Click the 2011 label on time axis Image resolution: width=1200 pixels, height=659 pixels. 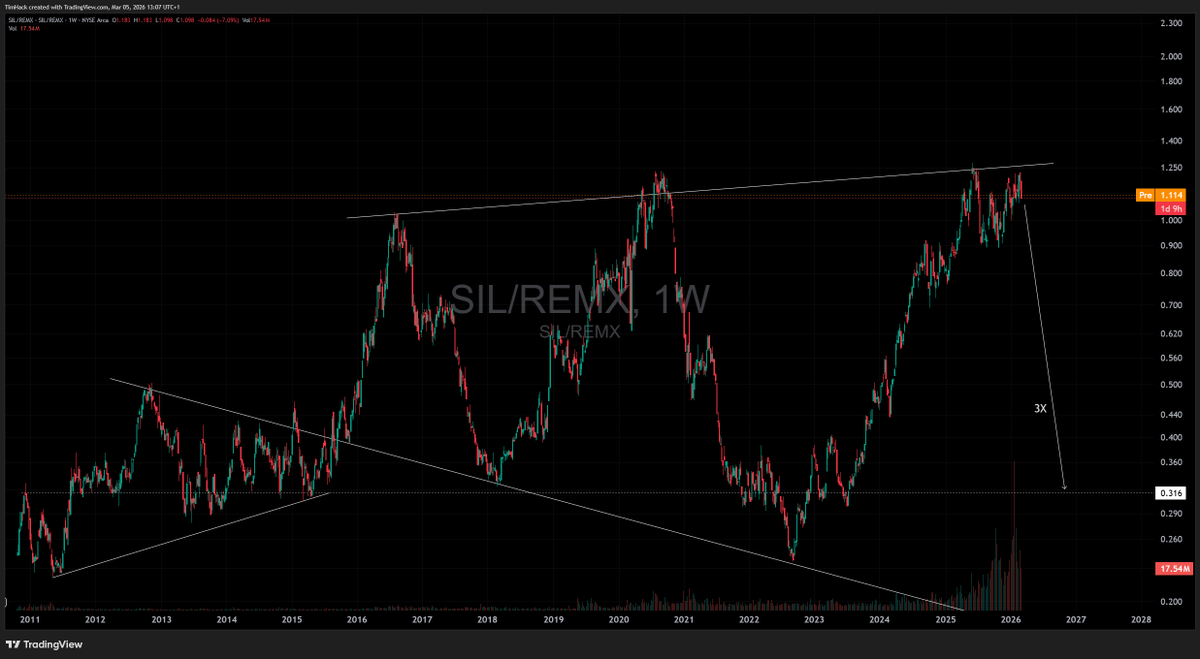pos(30,620)
